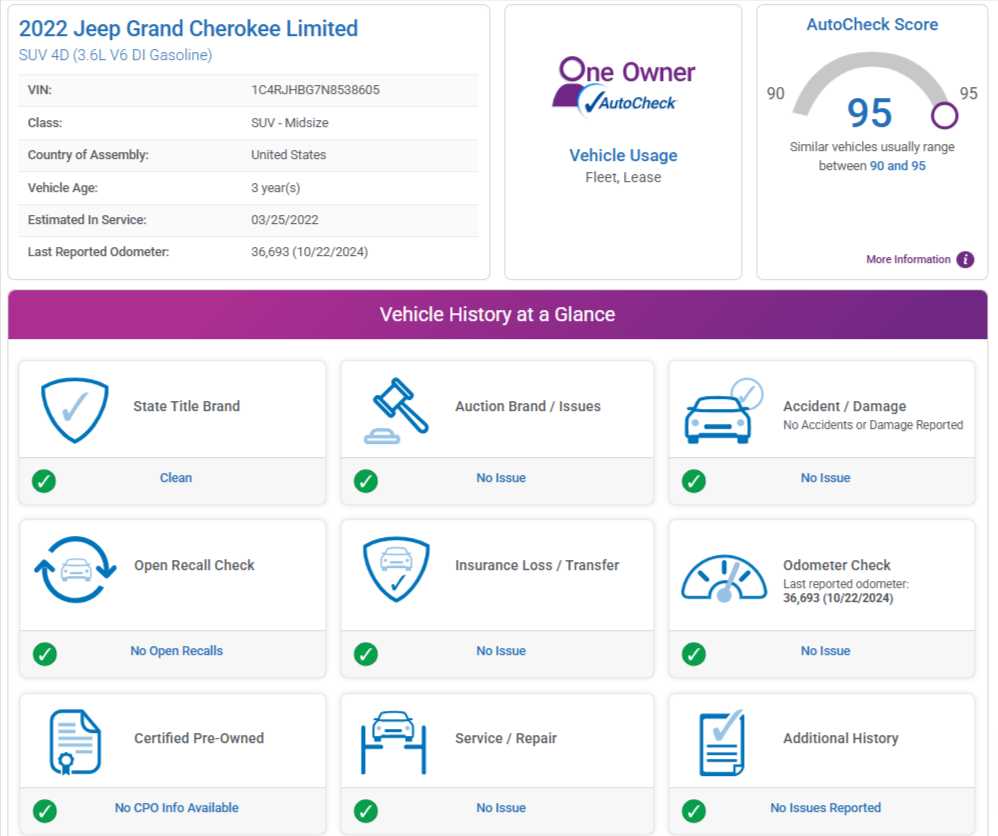Click green check in Service / Repair card

[366, 811]
